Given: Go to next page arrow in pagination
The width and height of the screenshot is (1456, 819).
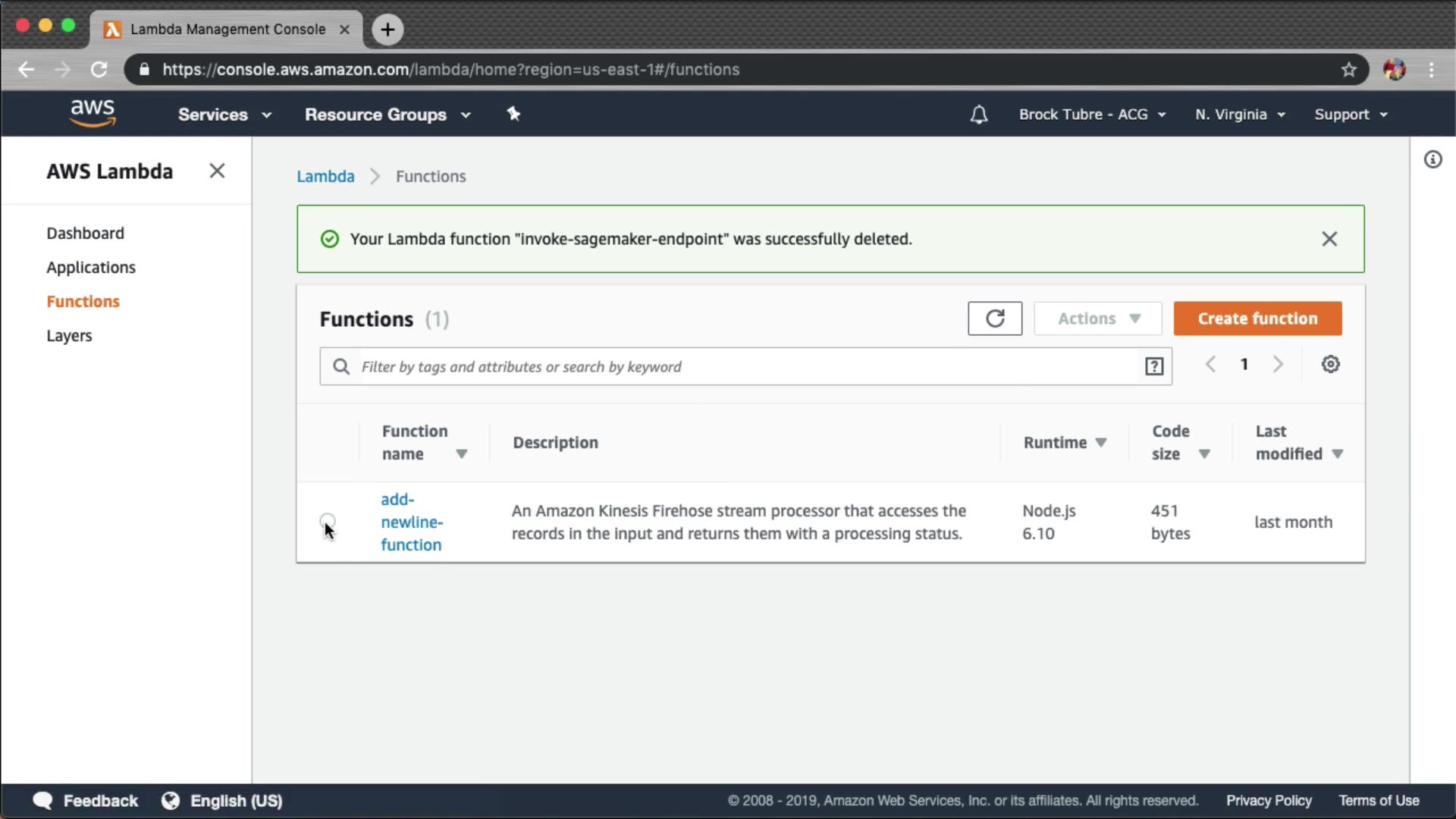Looking at the screenshot, I should [x=1278, y=365].
